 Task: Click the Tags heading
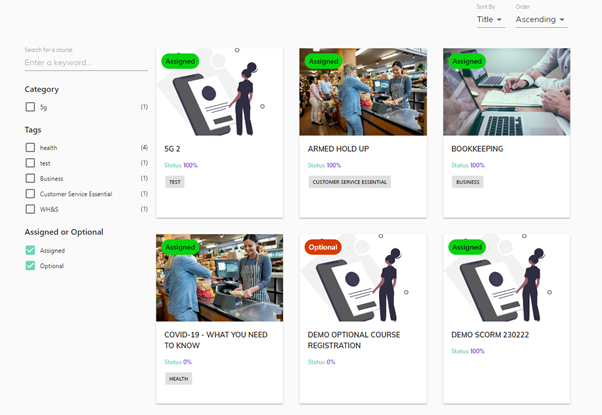point(33,130)
